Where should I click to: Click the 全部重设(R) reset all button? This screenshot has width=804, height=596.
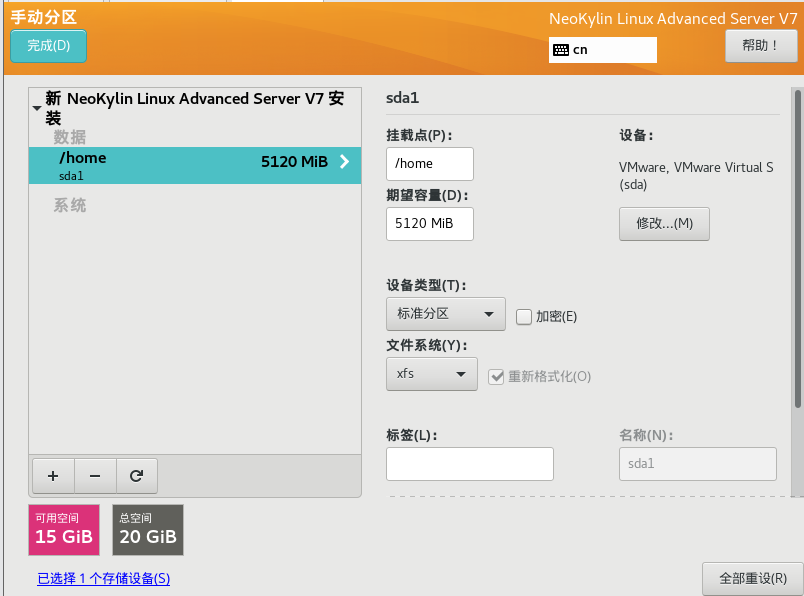click(752, 579)
